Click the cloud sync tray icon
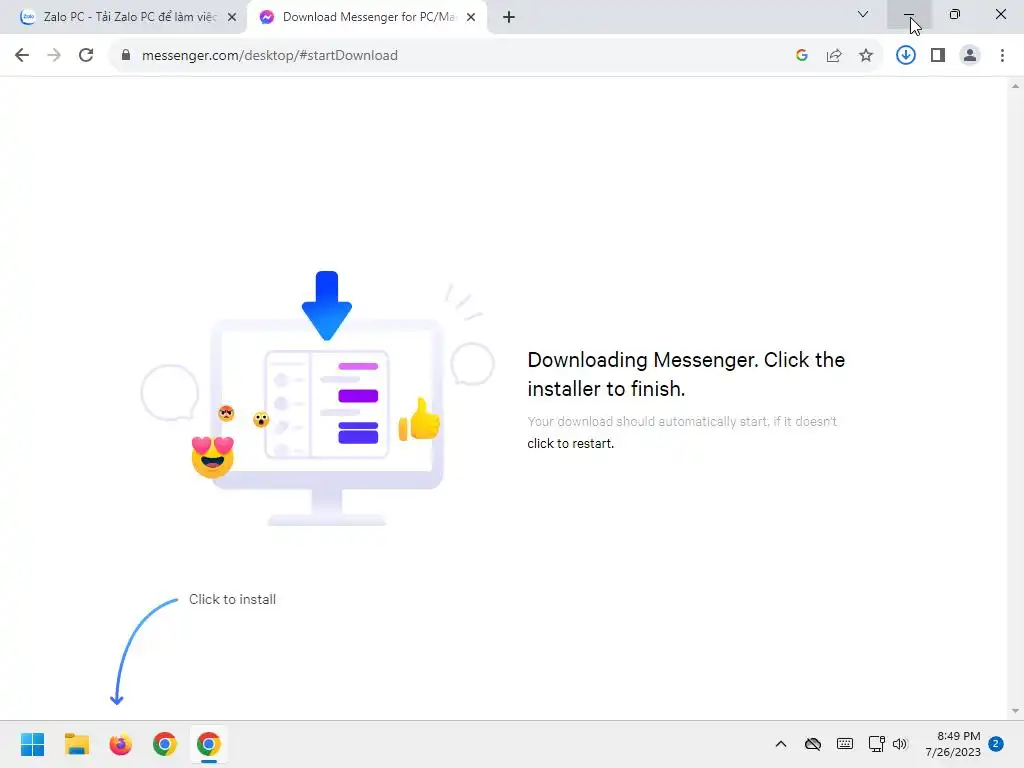Viewport: 1024px width, 768px height. click(x=812, y=744)
